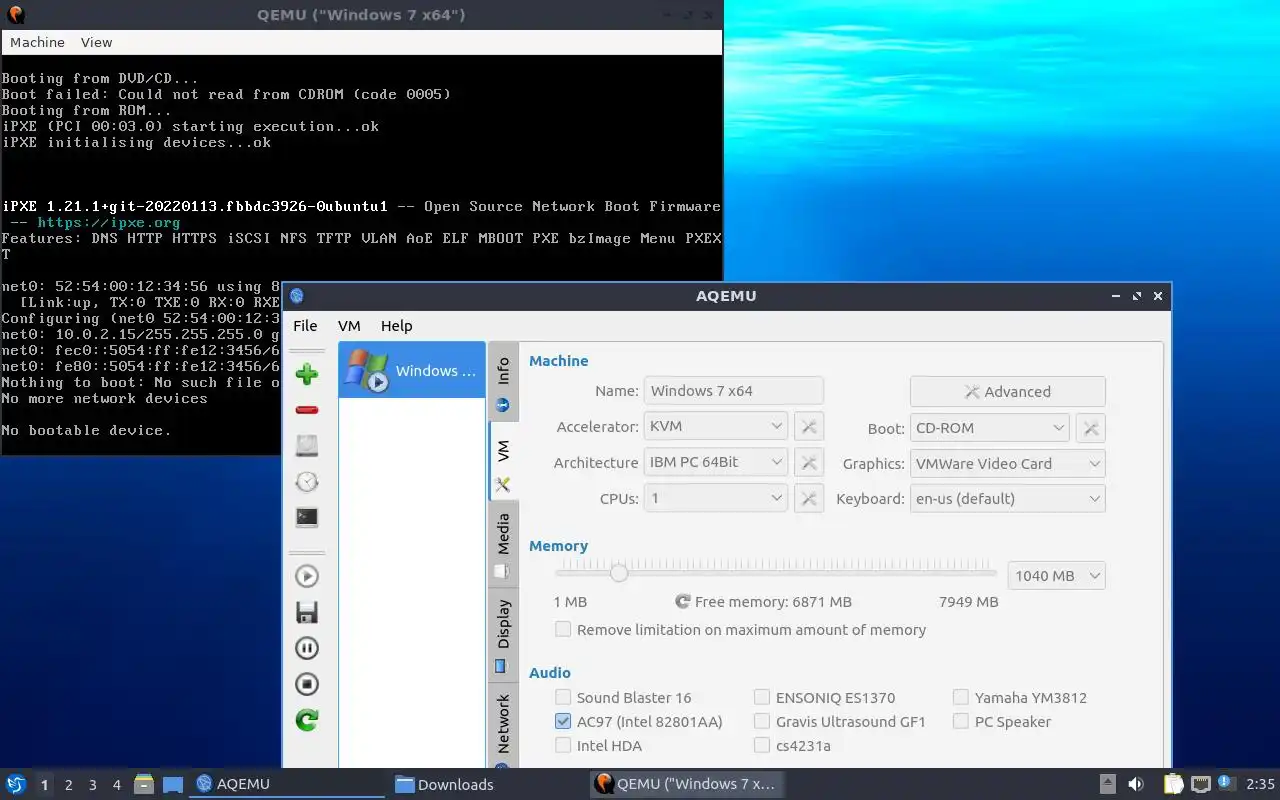Click the VM Name input field
Image resolution: width=1280 pixels, height=800 pixels.
(x=734, y=391)
